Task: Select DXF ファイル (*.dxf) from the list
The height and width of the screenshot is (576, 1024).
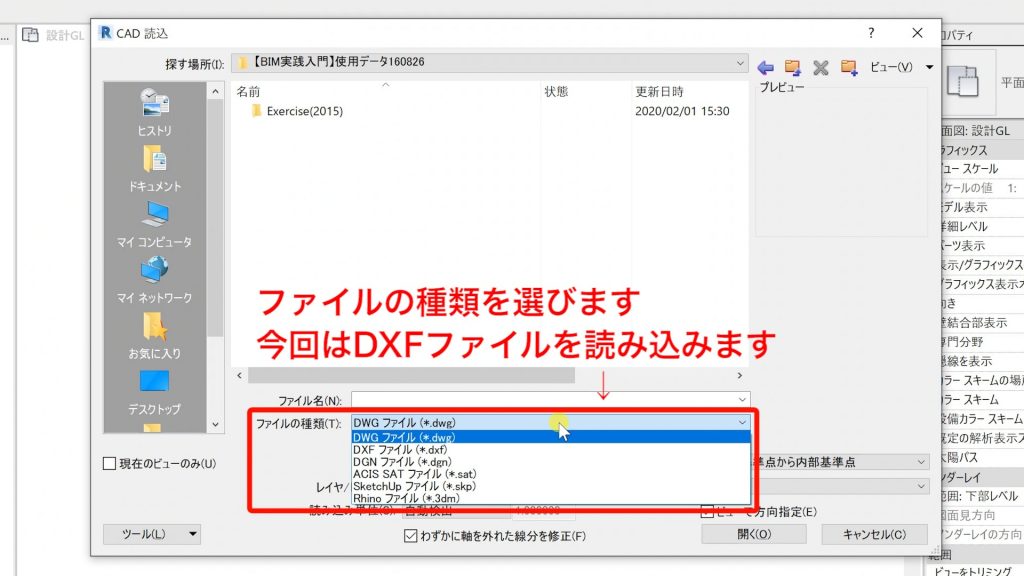Action: pyautogui.click(x=400, y=449)
